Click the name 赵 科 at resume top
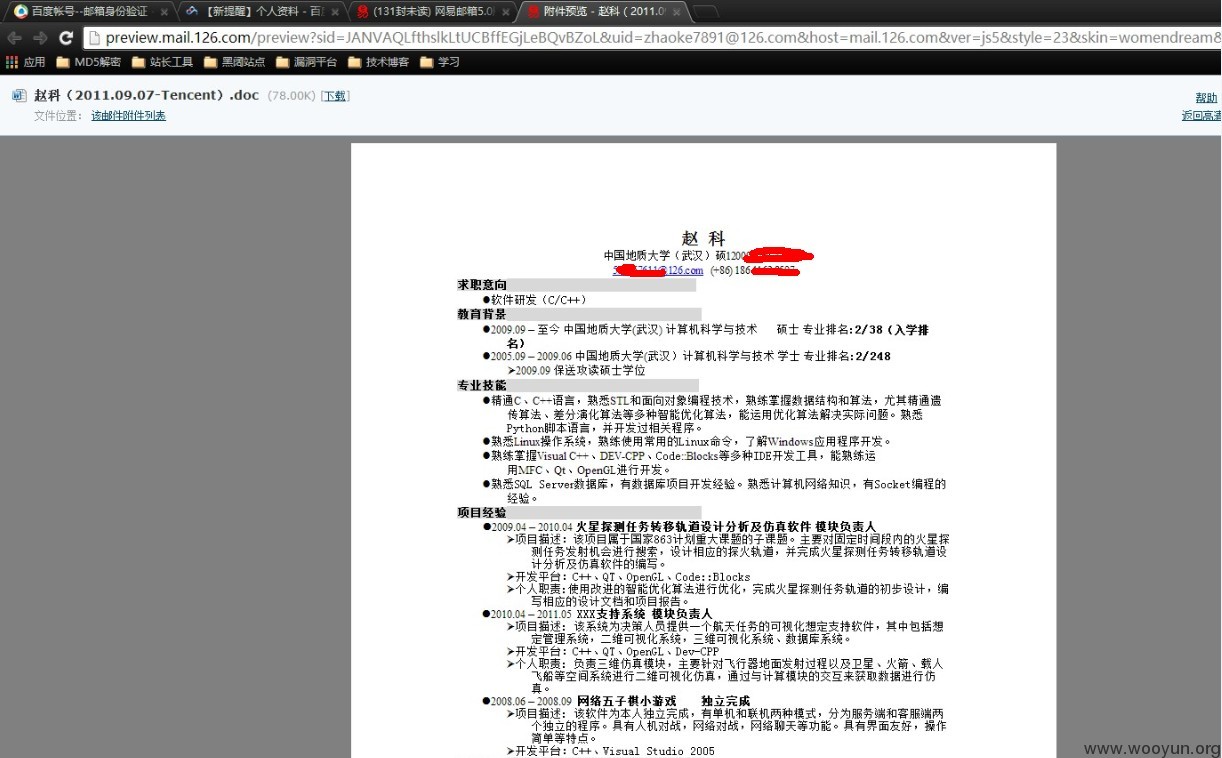Viewport: 1222px width, 758px height. 703,238
